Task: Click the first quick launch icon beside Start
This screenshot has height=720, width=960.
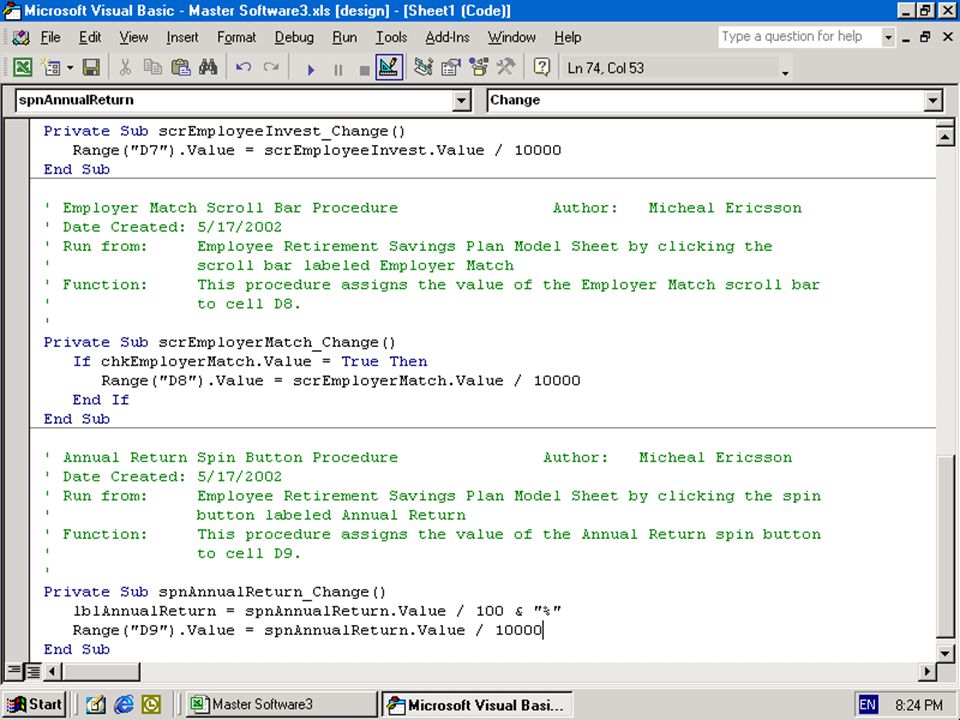Action: [95, 705]
